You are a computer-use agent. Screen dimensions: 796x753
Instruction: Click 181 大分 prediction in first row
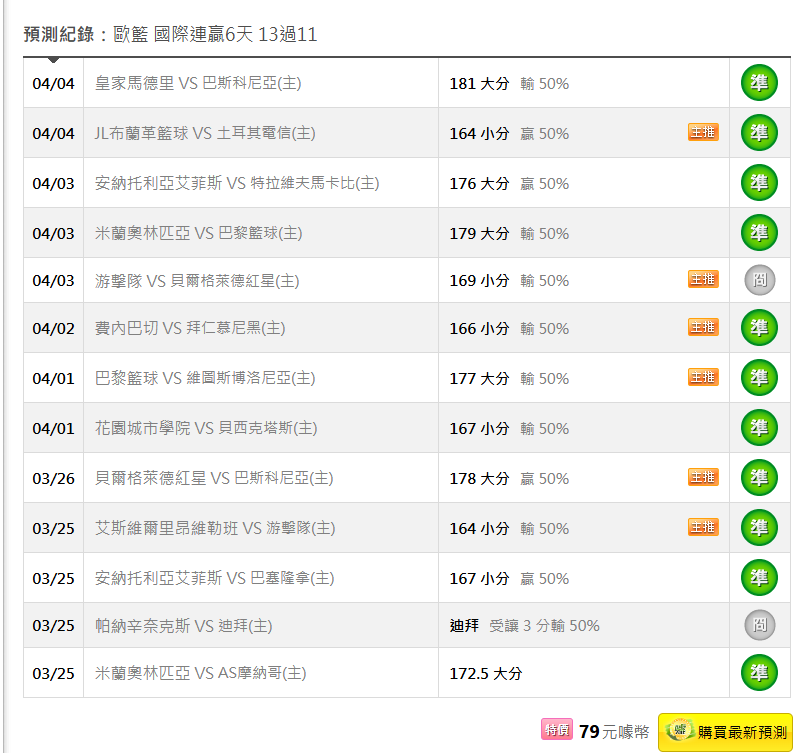[480, 83]
